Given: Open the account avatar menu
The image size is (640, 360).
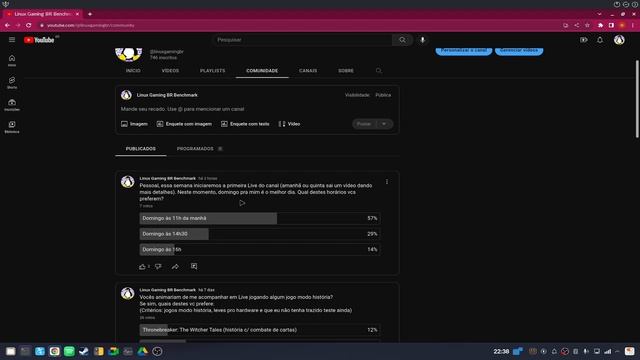Looking at the screenshot, I should point(619,40).
